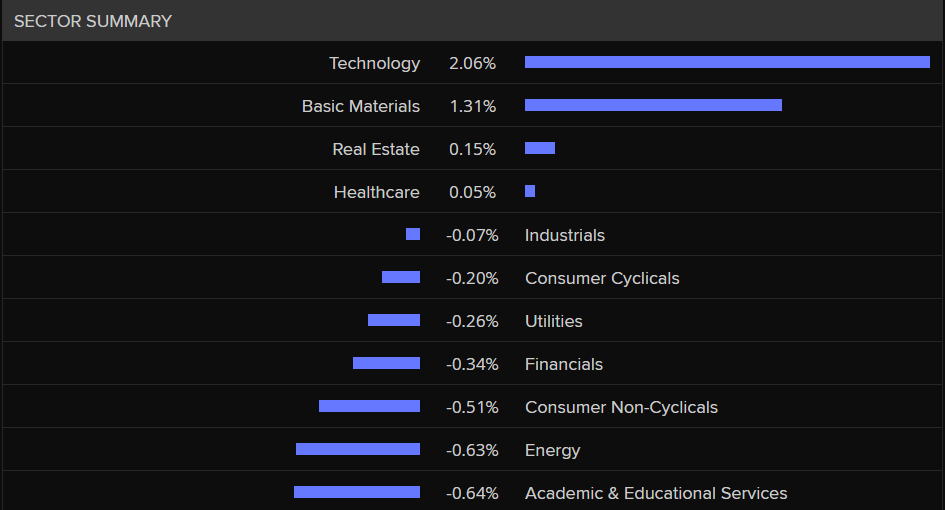Select the Energy sector label
Image resolution: width=945 pixels, height=510 pixels.
pos(552,450)
